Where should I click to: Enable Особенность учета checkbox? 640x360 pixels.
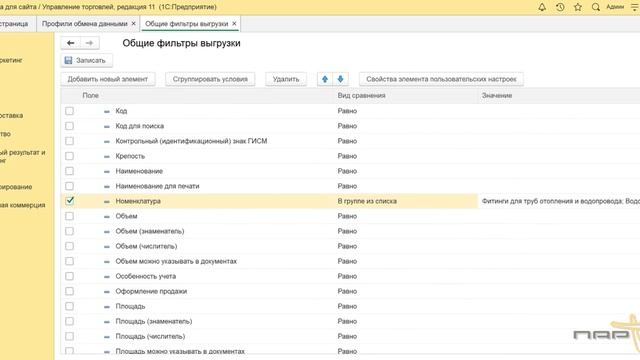pos(69,276)
